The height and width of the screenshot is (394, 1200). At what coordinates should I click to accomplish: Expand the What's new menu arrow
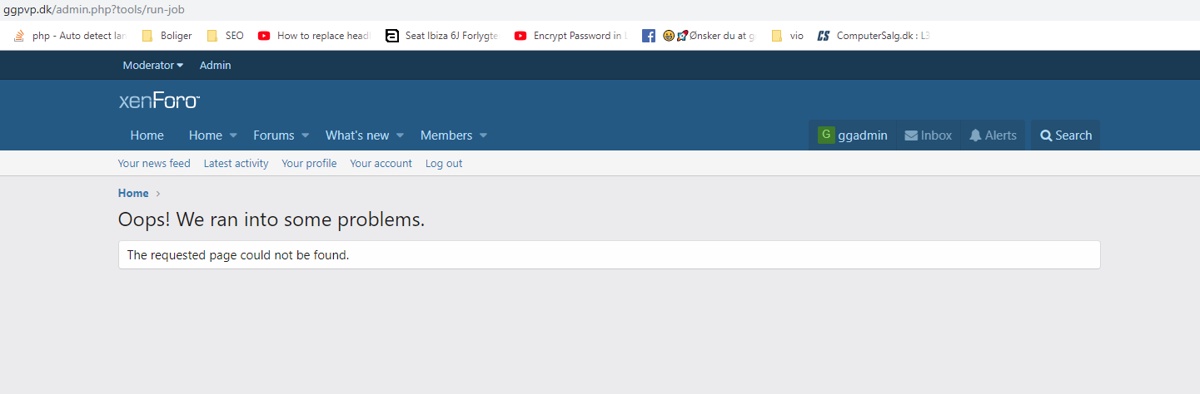click(399, 135)
